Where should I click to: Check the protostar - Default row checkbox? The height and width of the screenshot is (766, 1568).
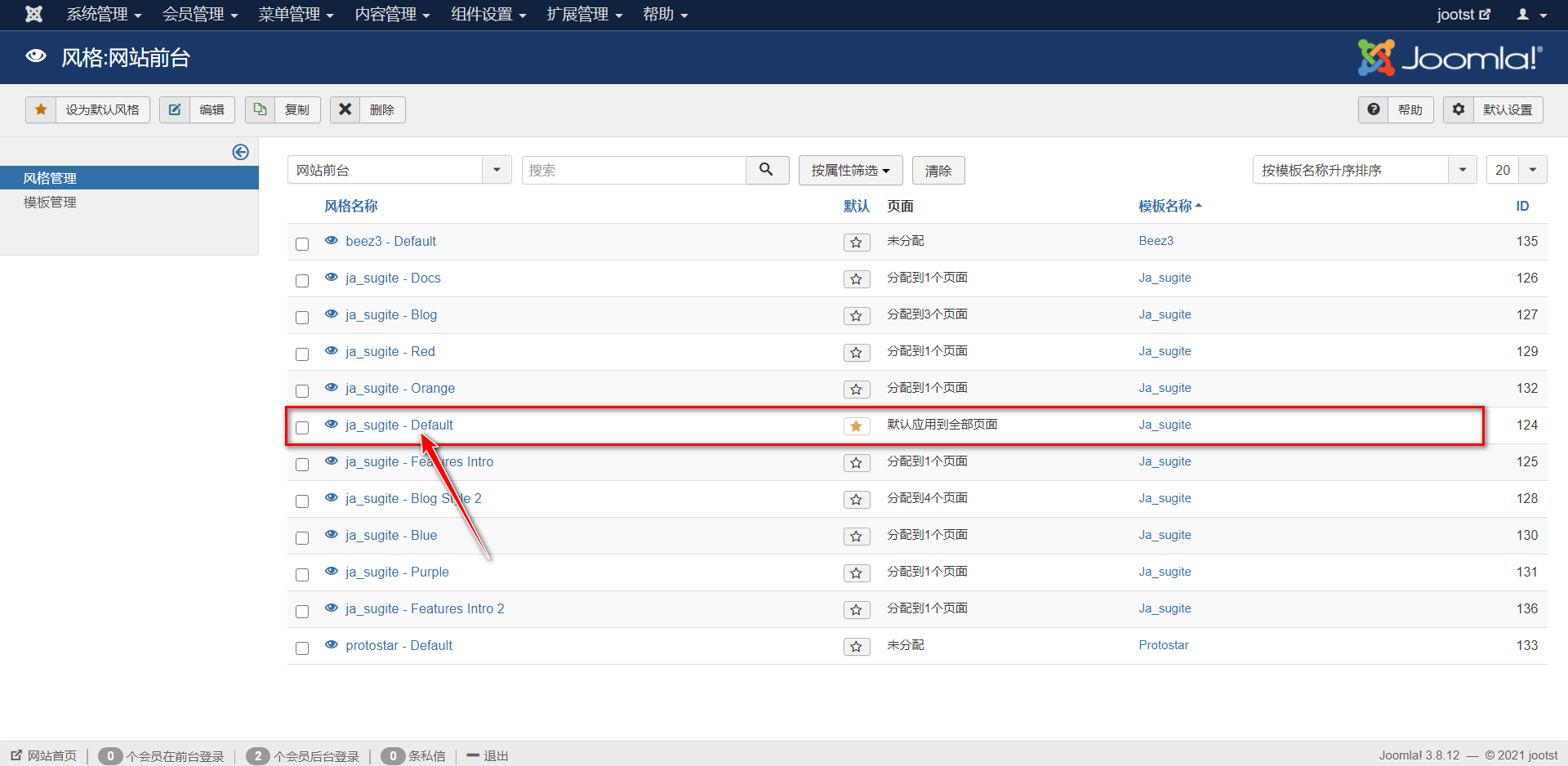[302, 648]
